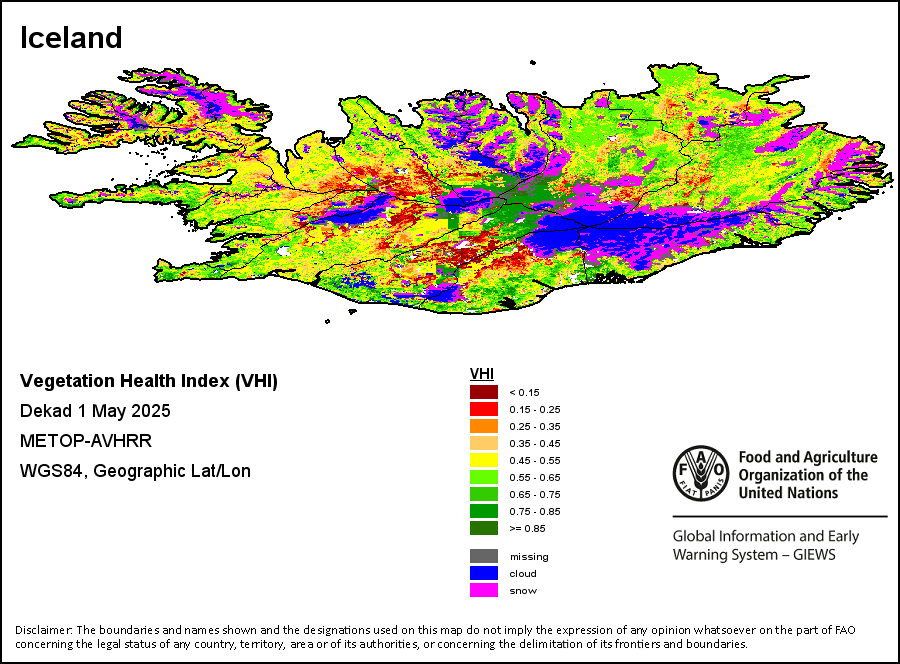The image size is (900, 664).
Task: Click 'Global Information and Early Warning System – GIEWS' text
Action: coord(766,545)
